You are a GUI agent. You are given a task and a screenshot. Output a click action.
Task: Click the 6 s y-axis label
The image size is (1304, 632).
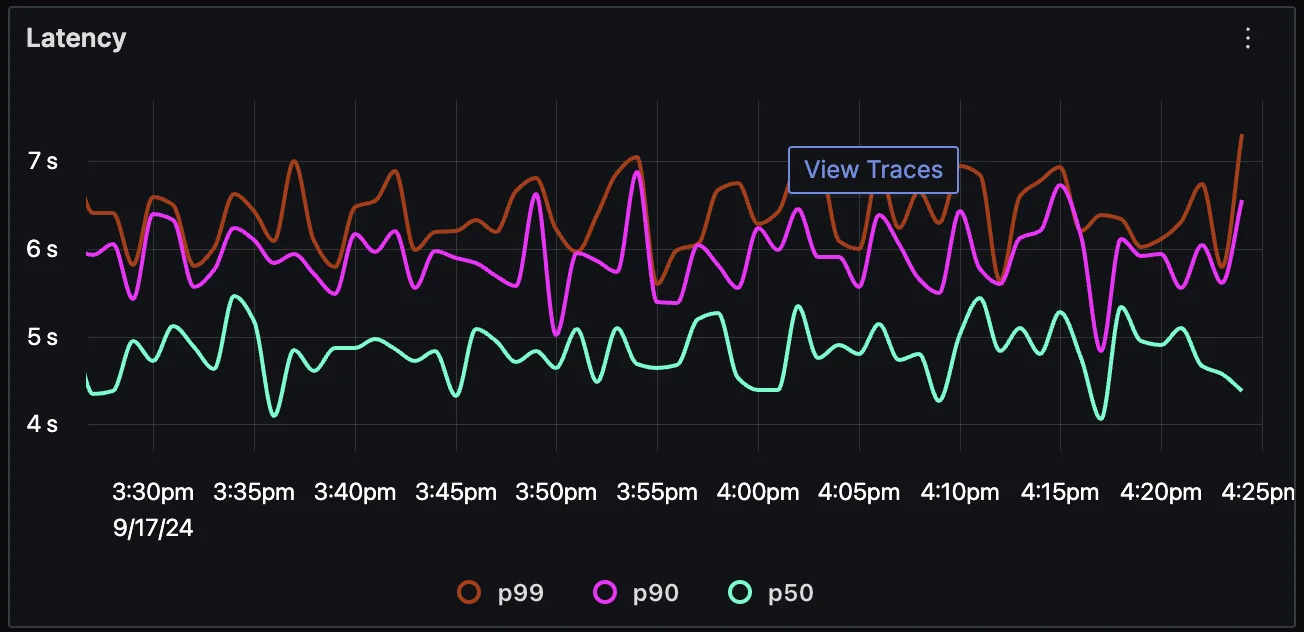pyautogui.click(x=42, y=249)
